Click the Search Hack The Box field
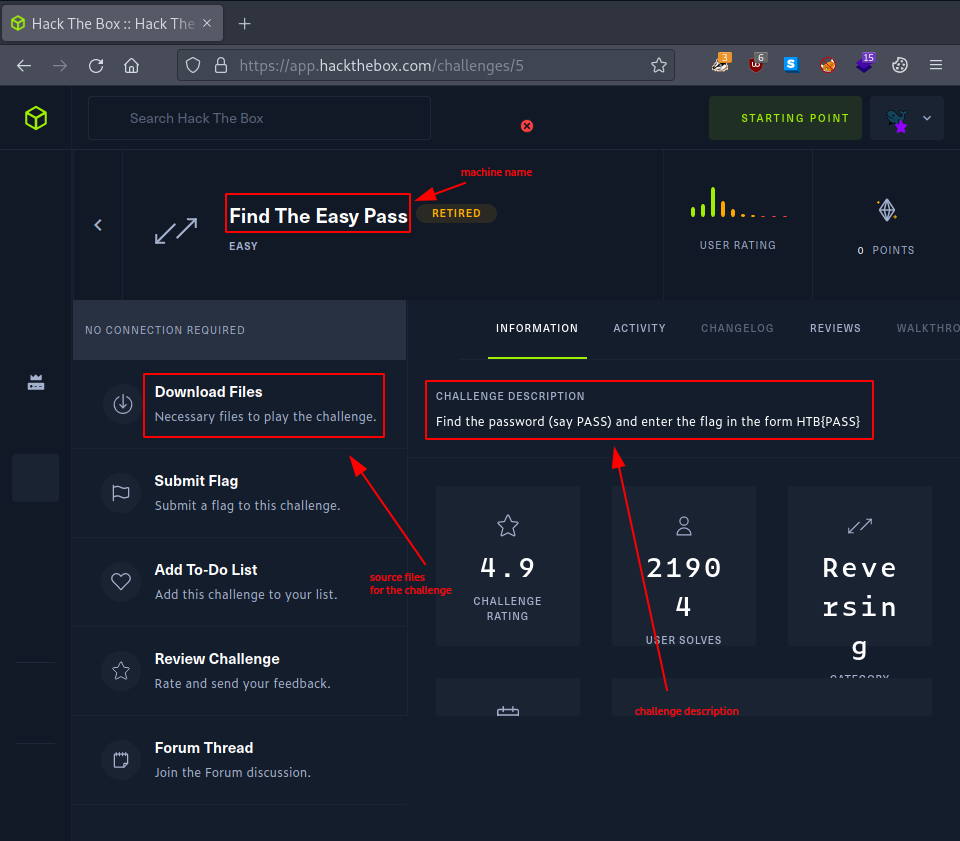The image size is (960, 841). coord(260,118)
